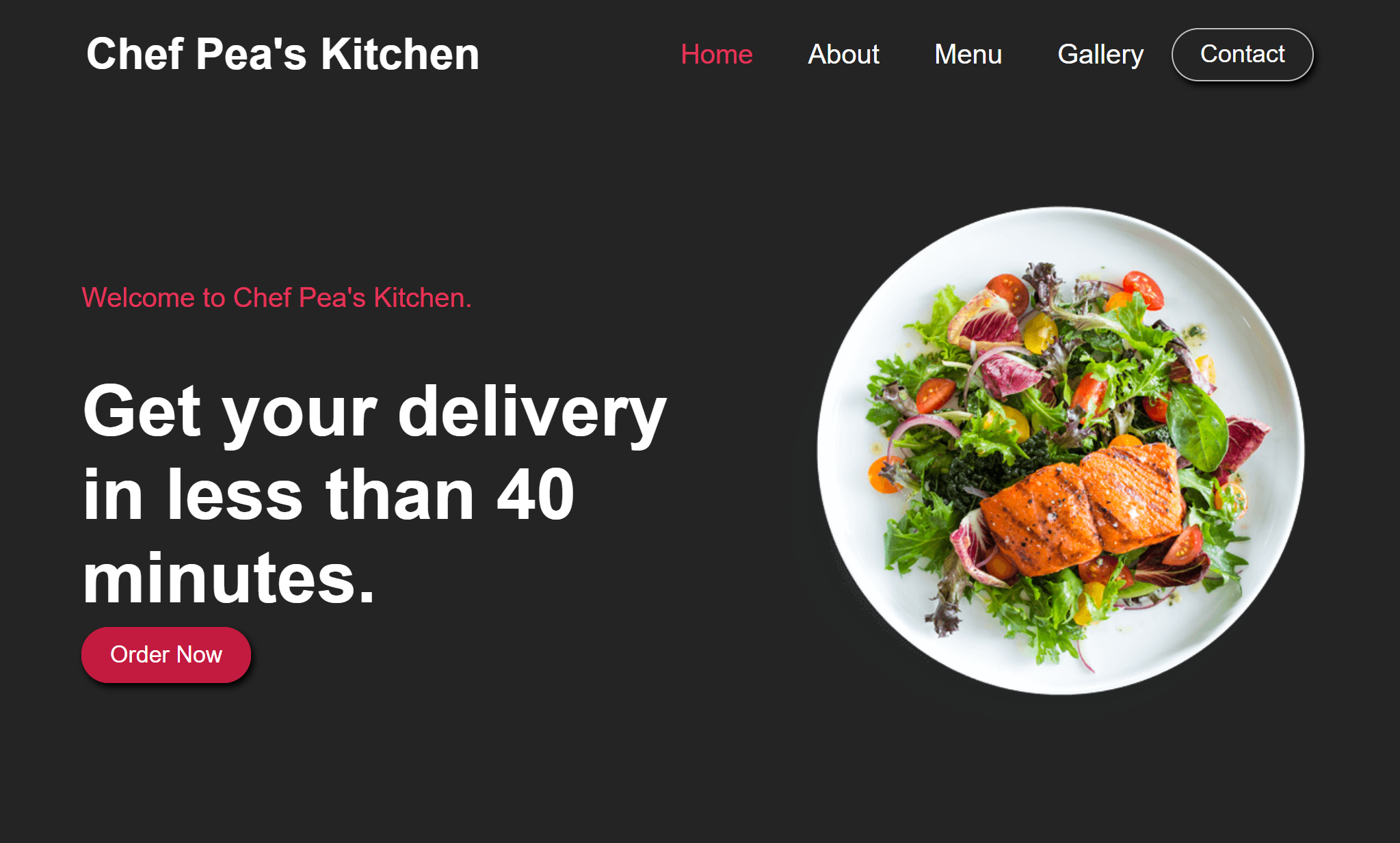Select the grilled salmon fillet on the plate
This screenshot has height=843, width=1400.
[x=1084, y=507]
